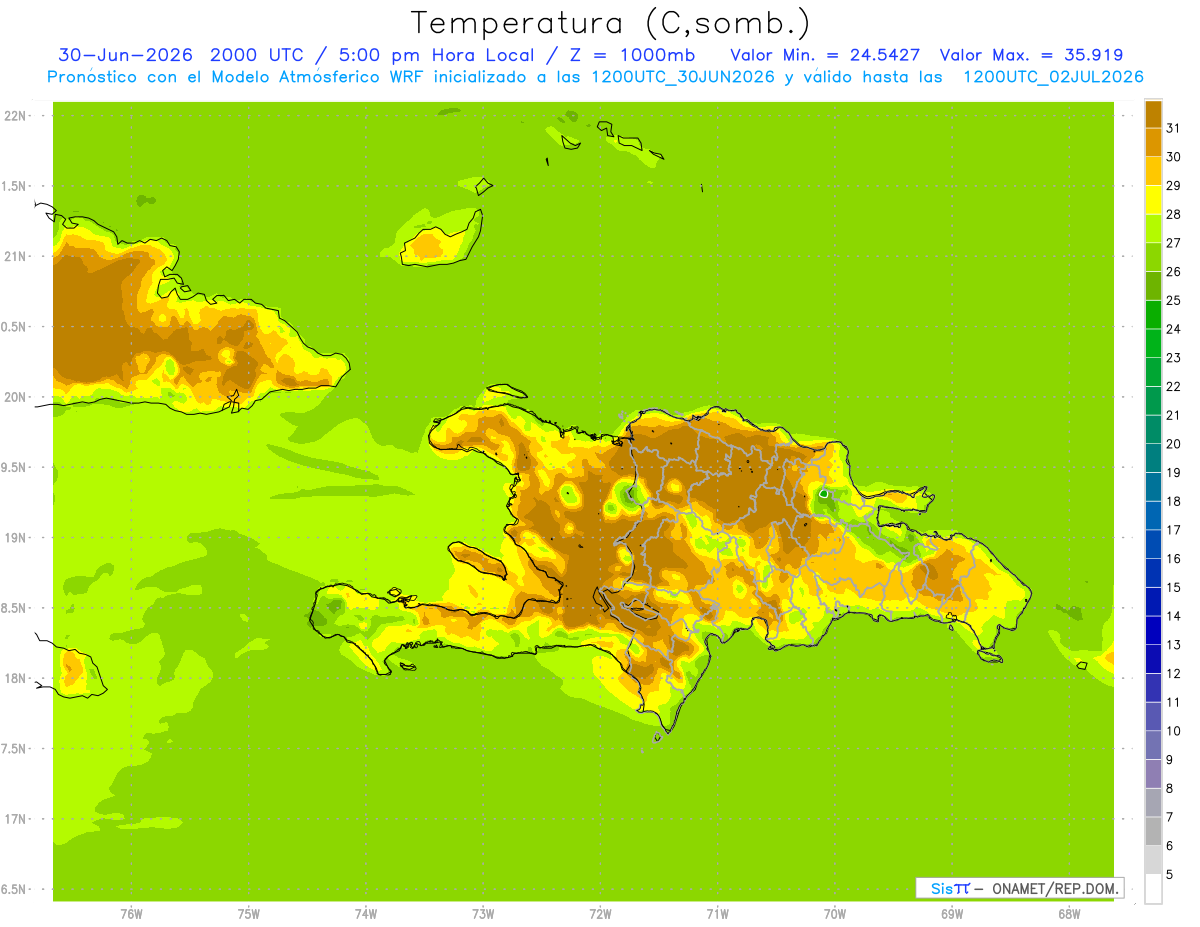The width and height of the screenshot is (1200, 927).
Task: Click the longitude axis label "68W"
Action: pos(1068,915)
